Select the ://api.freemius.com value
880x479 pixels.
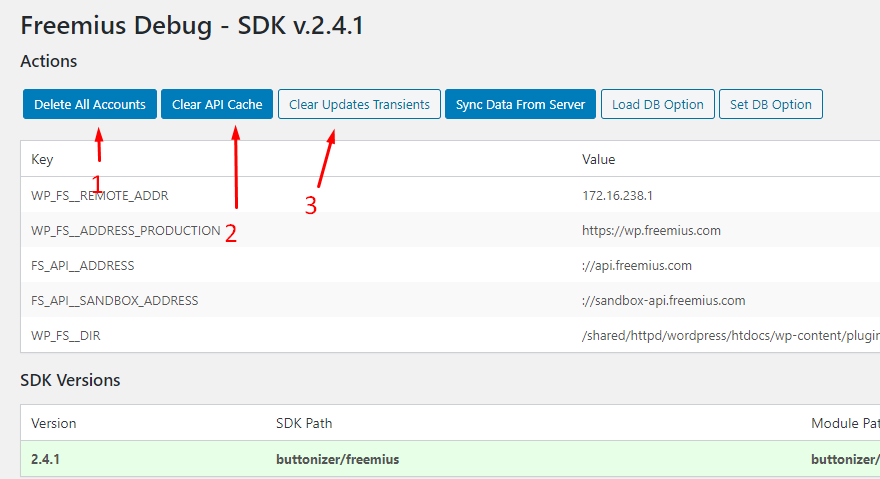coord(636,266)
